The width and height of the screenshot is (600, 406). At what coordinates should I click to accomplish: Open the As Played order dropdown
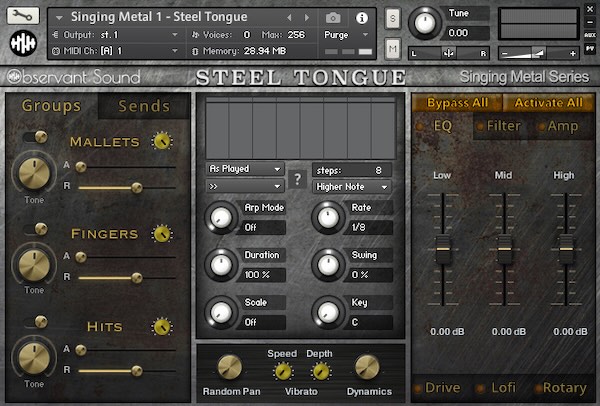[245, 169]
